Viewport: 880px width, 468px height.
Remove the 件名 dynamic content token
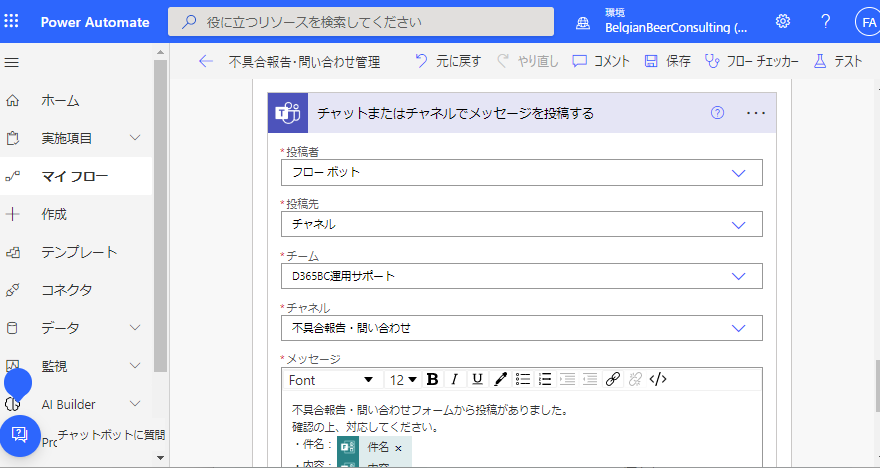[x=398, y=448]
